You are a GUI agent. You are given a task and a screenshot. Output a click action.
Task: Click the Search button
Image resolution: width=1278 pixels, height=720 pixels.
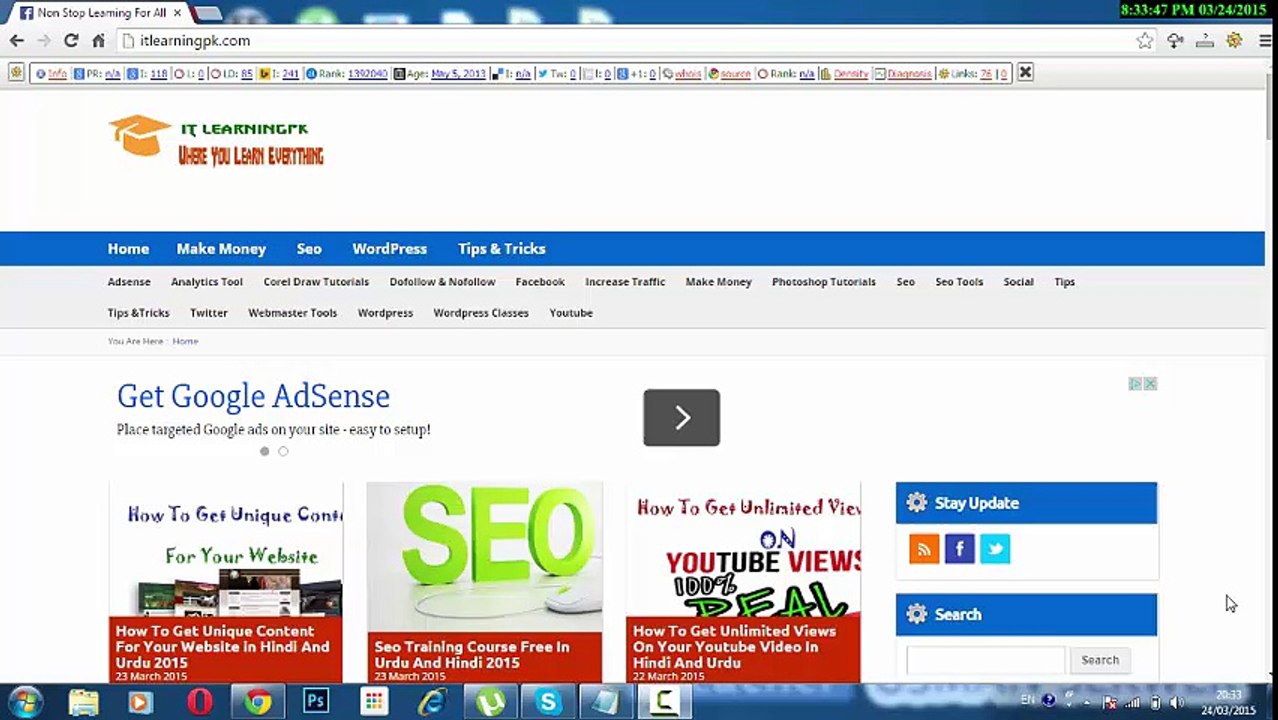point(1100,660)
